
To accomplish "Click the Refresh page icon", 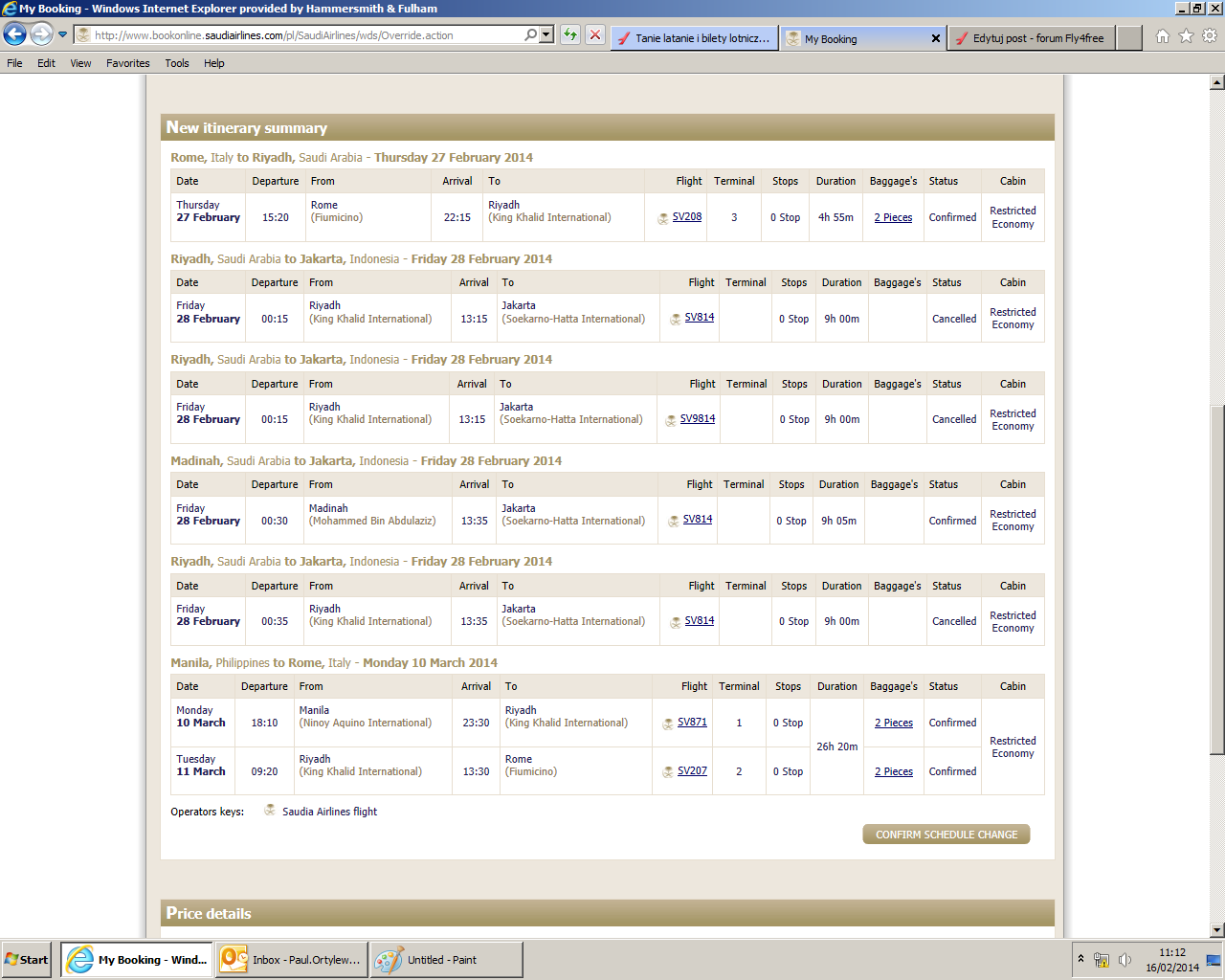I will [570, 34].
